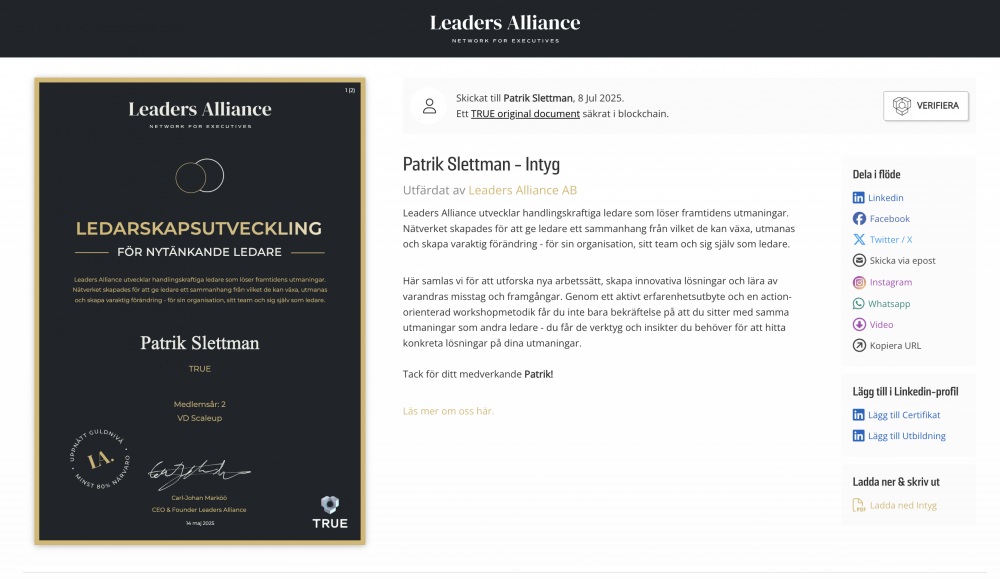
Task: Click the Facebook share icon
Action: 859,219
